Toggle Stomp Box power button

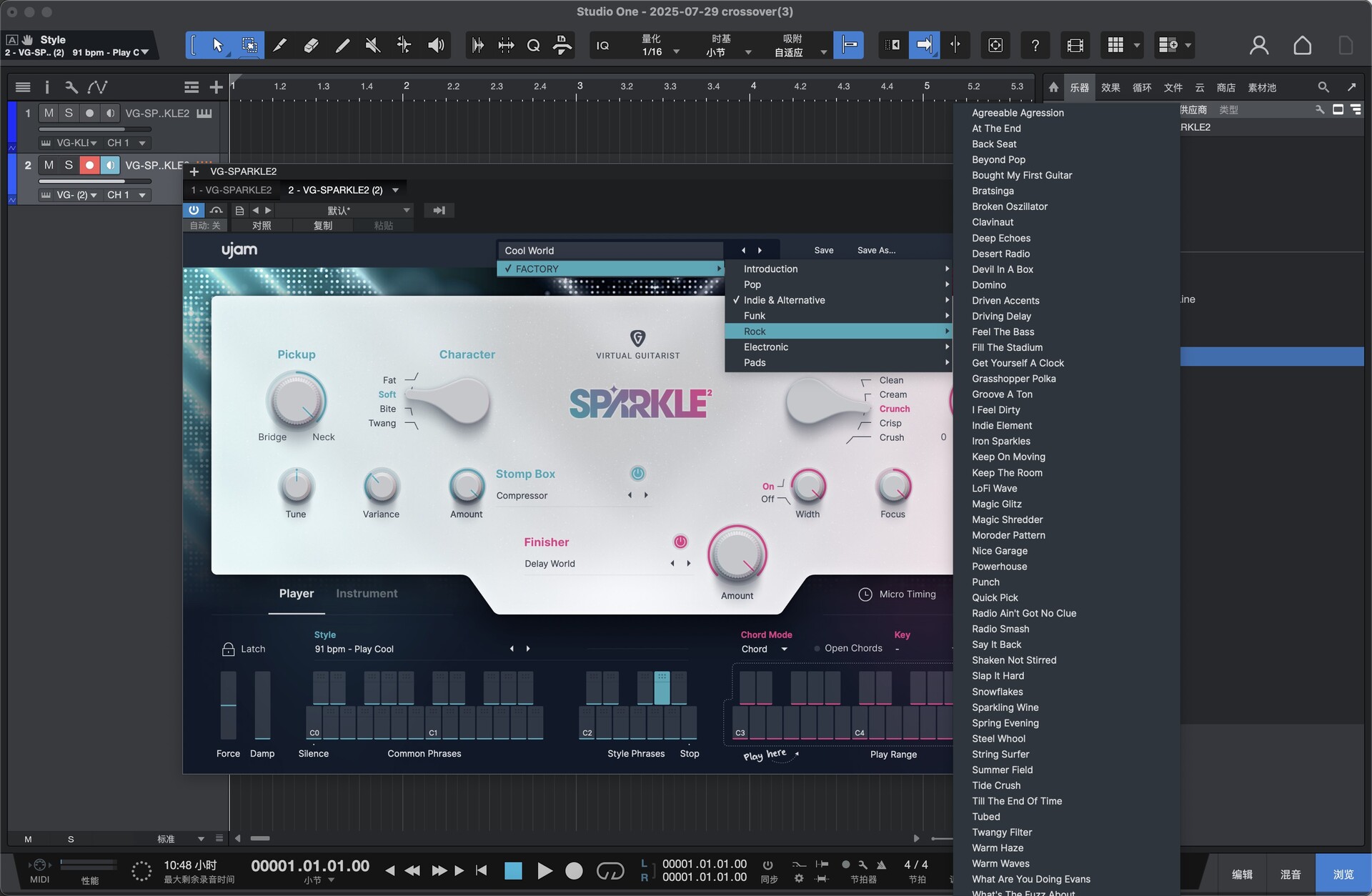pyautogui.click(x=637, y=473)
